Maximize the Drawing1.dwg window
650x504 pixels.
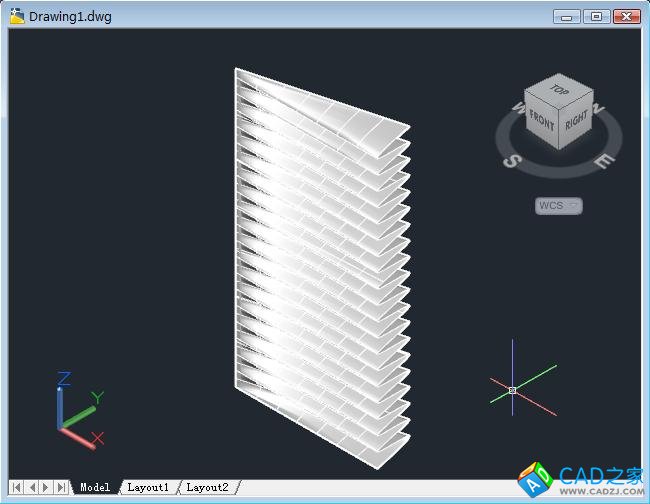(x=597, y=16)
